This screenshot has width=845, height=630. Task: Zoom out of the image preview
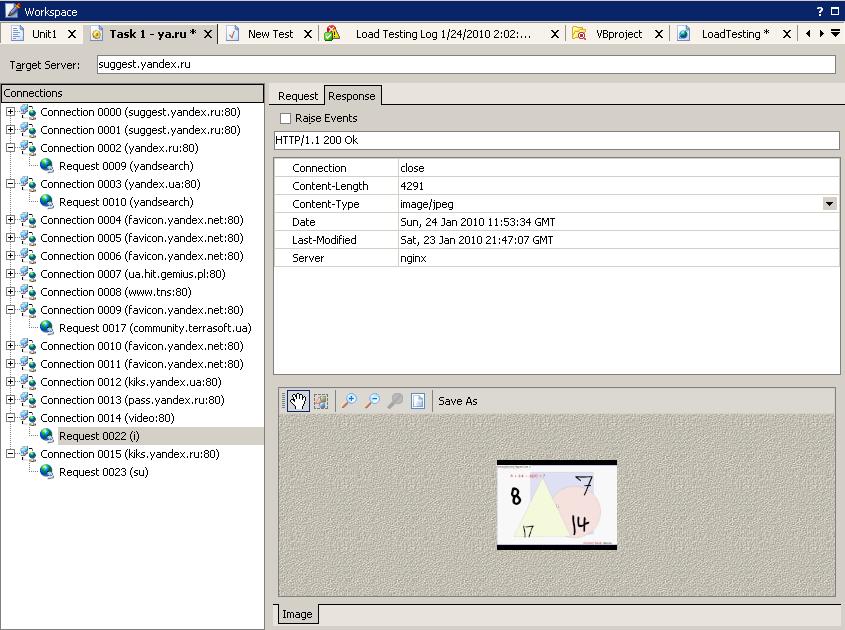[372, 401]
